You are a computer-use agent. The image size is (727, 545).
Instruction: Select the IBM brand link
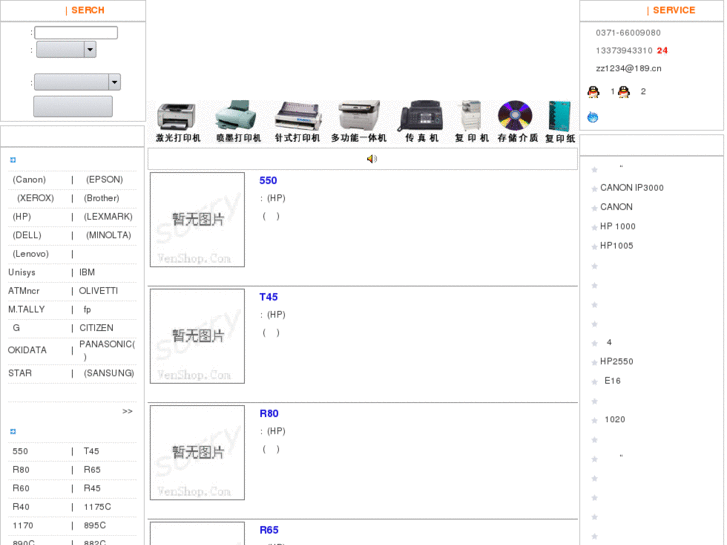click(87, 272)
